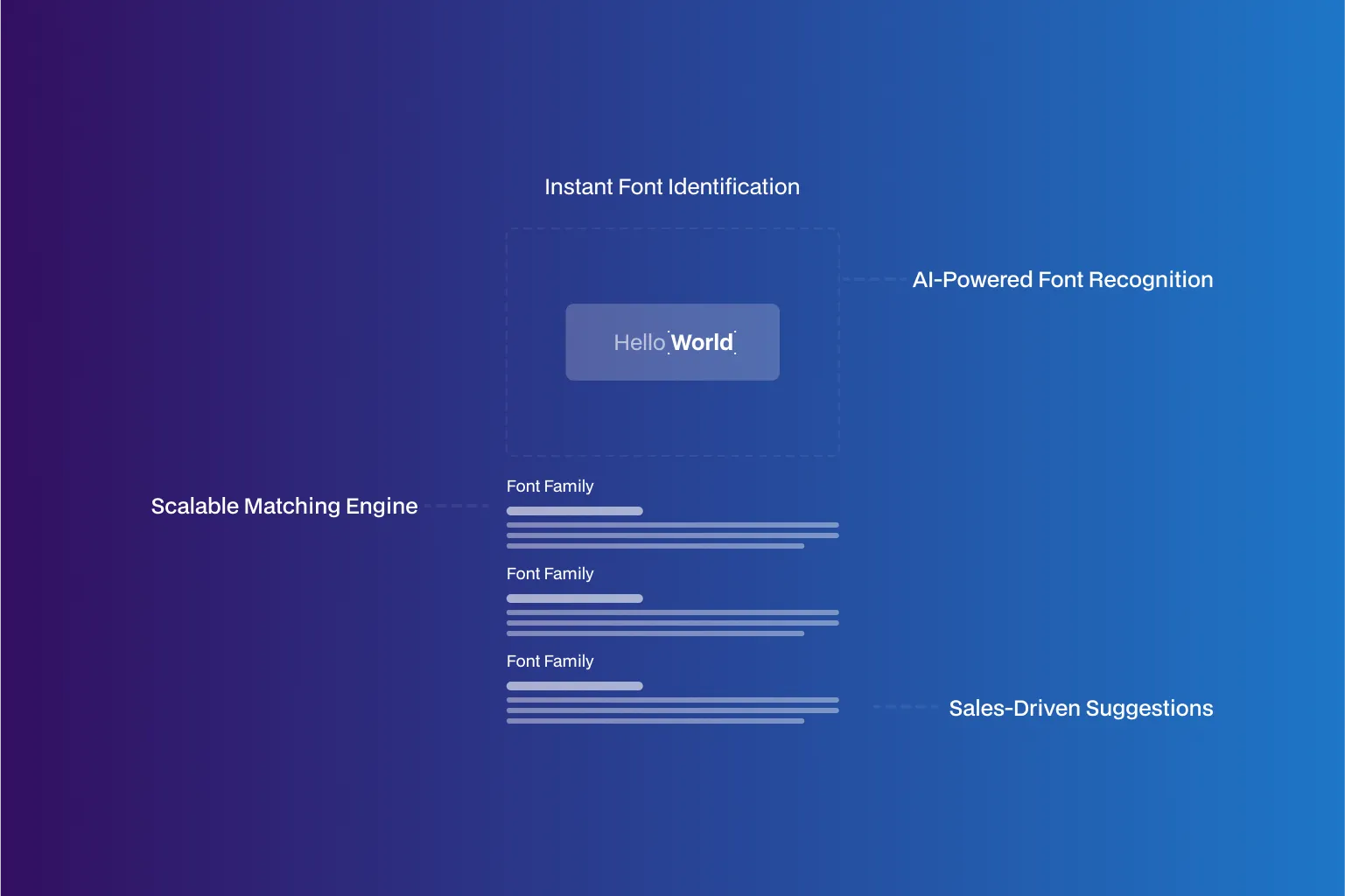
Task: Click the 'Scalable Matching Engine' label
Action: (x=284, y=507)
